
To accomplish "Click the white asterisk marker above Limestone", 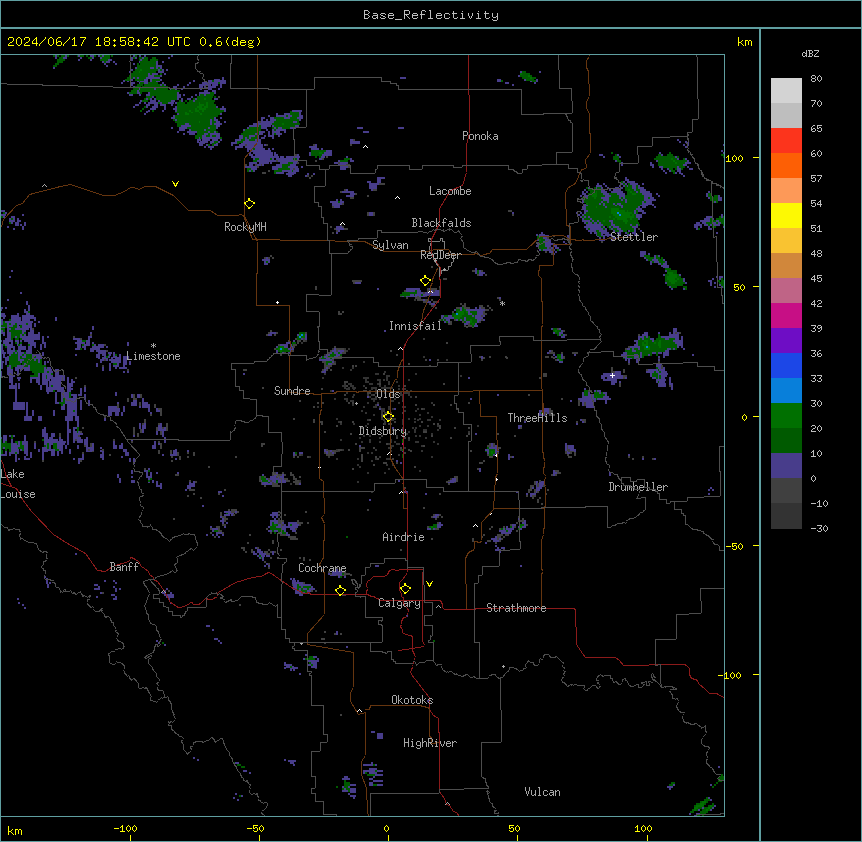I will pos(153,346).
